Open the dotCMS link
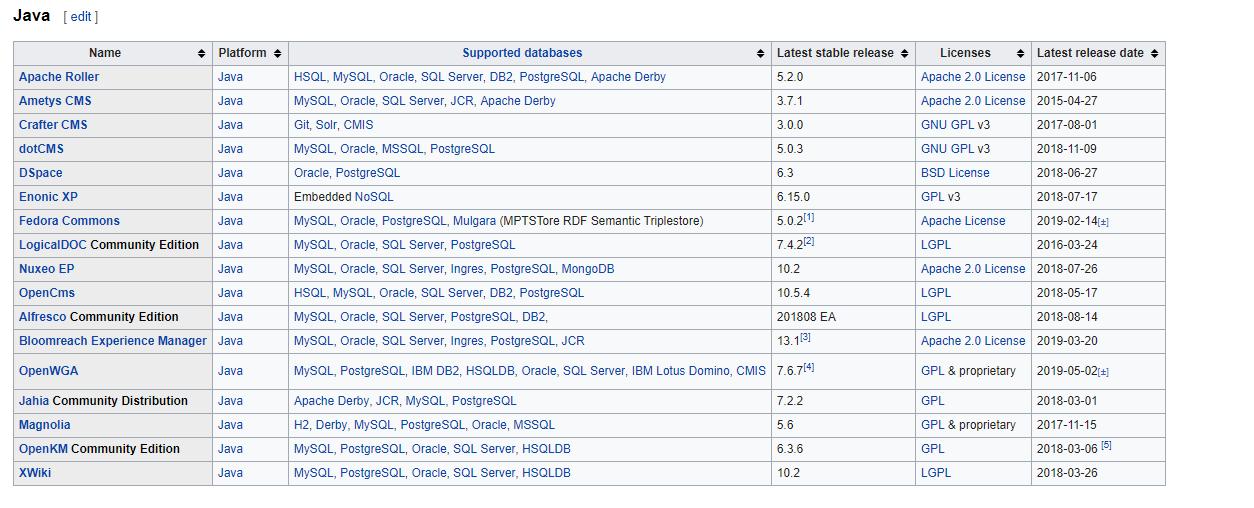 point(41,149)
